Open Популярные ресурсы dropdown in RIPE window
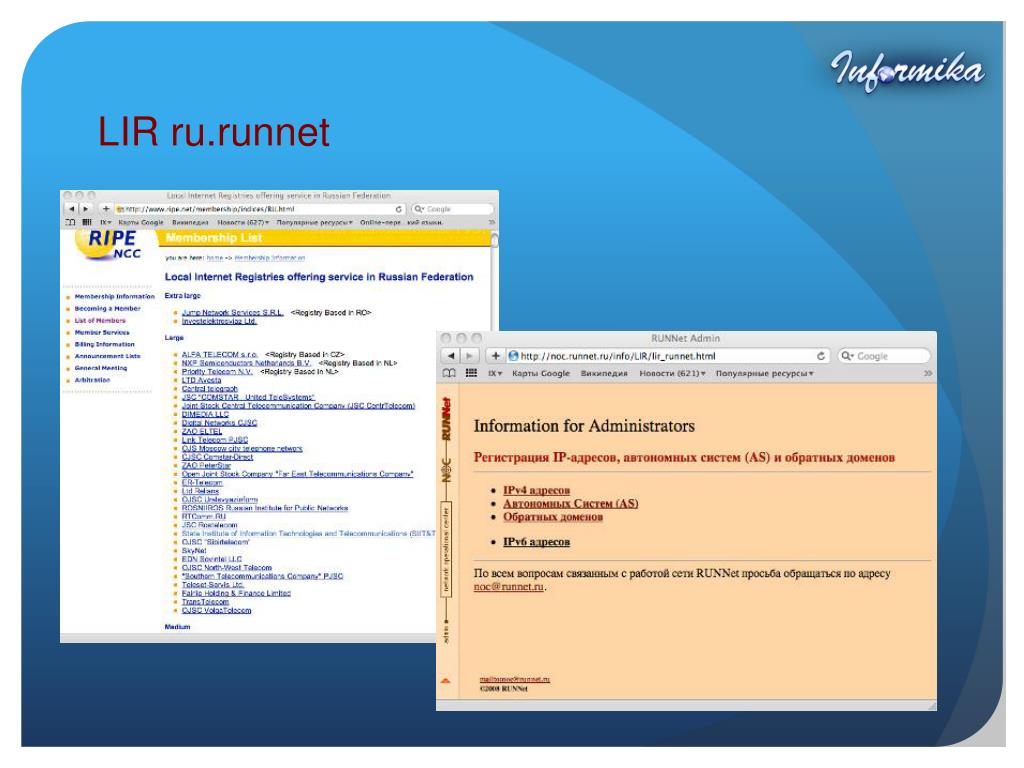 click(314, 222)
